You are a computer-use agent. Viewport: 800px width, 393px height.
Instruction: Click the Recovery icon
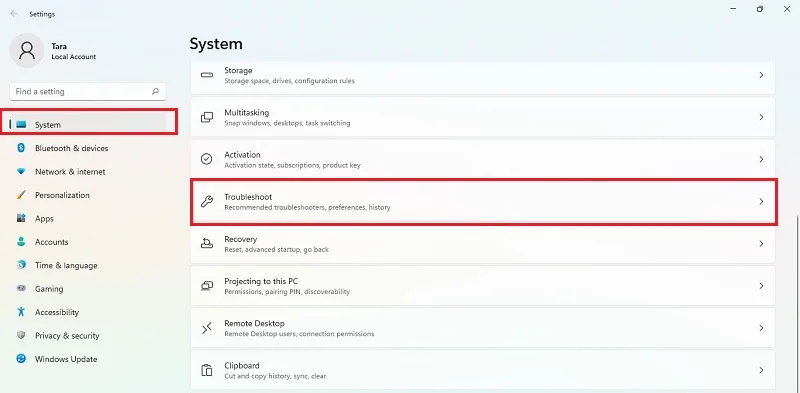(x=207, y=243)
